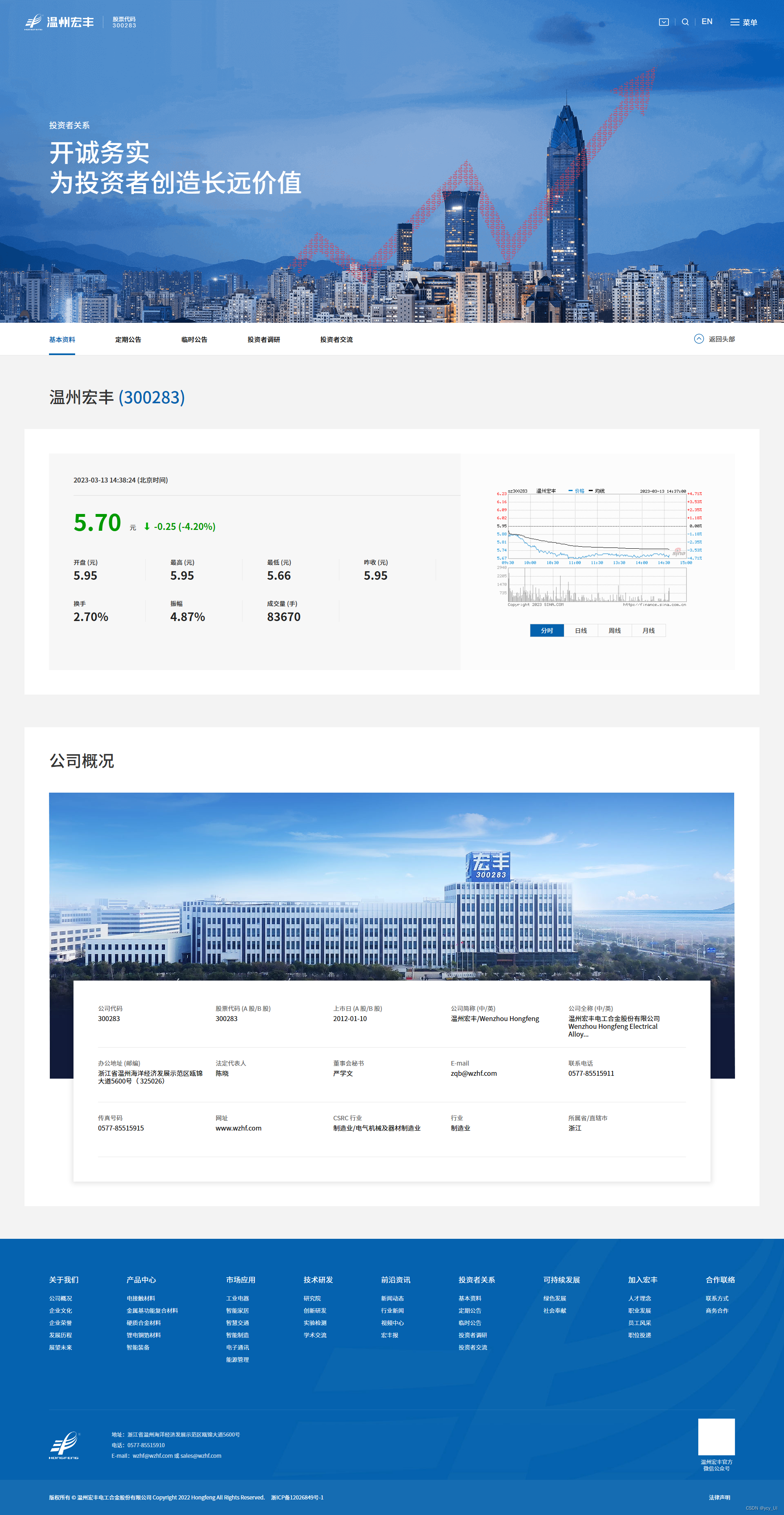This screenshot has height=1515, width=784.
Task: Open footer link 商务合作
Action: pyautogui.click(x=717, y=1310)
